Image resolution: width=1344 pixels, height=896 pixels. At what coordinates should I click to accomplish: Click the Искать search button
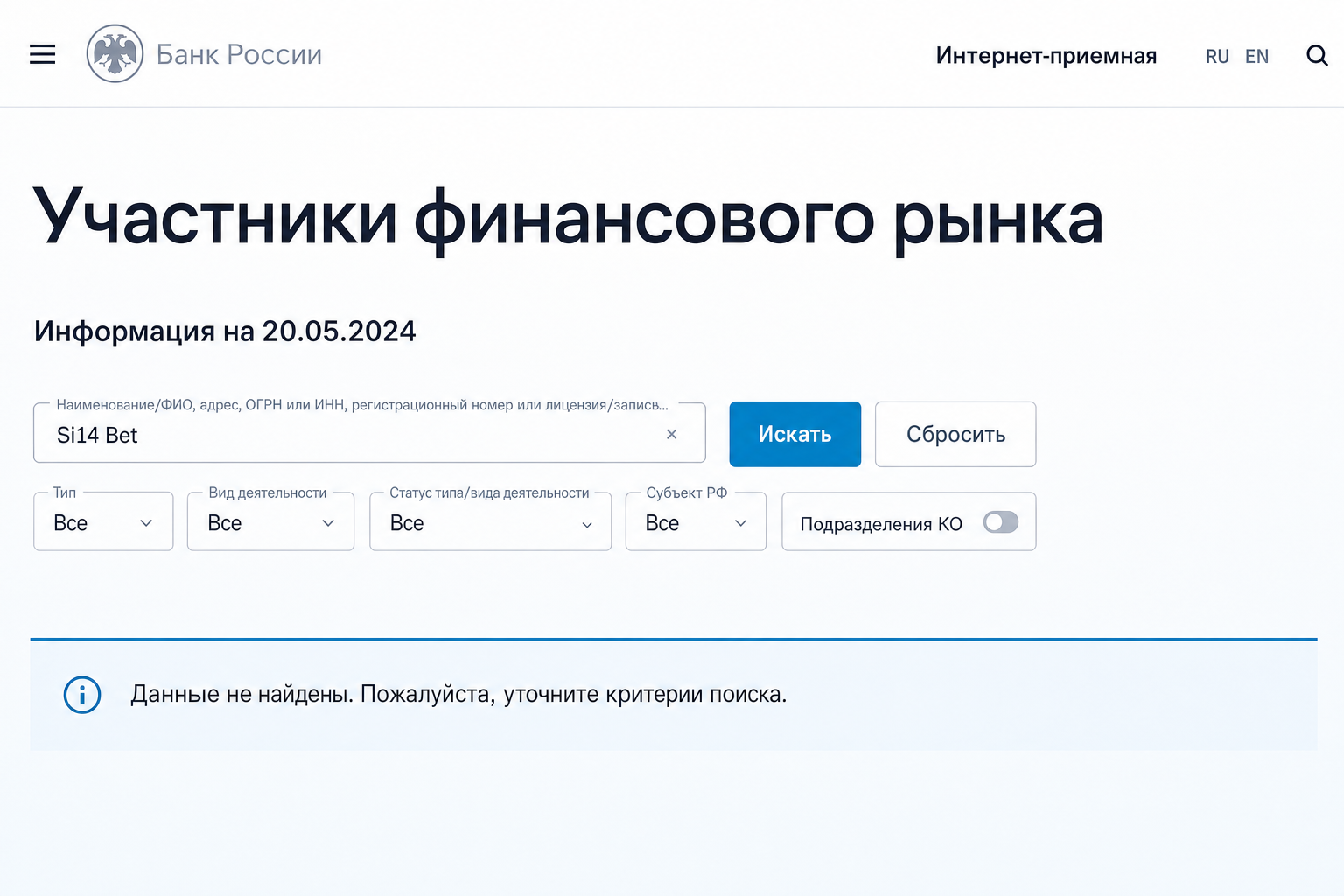pos(794,434)
